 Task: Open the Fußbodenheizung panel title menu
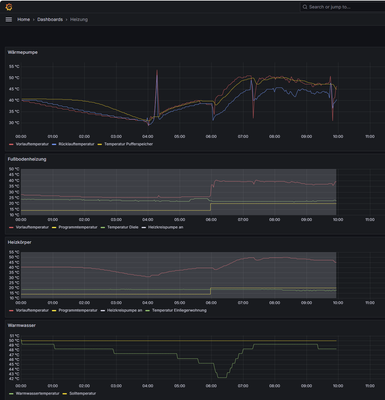tap(27, 159)
